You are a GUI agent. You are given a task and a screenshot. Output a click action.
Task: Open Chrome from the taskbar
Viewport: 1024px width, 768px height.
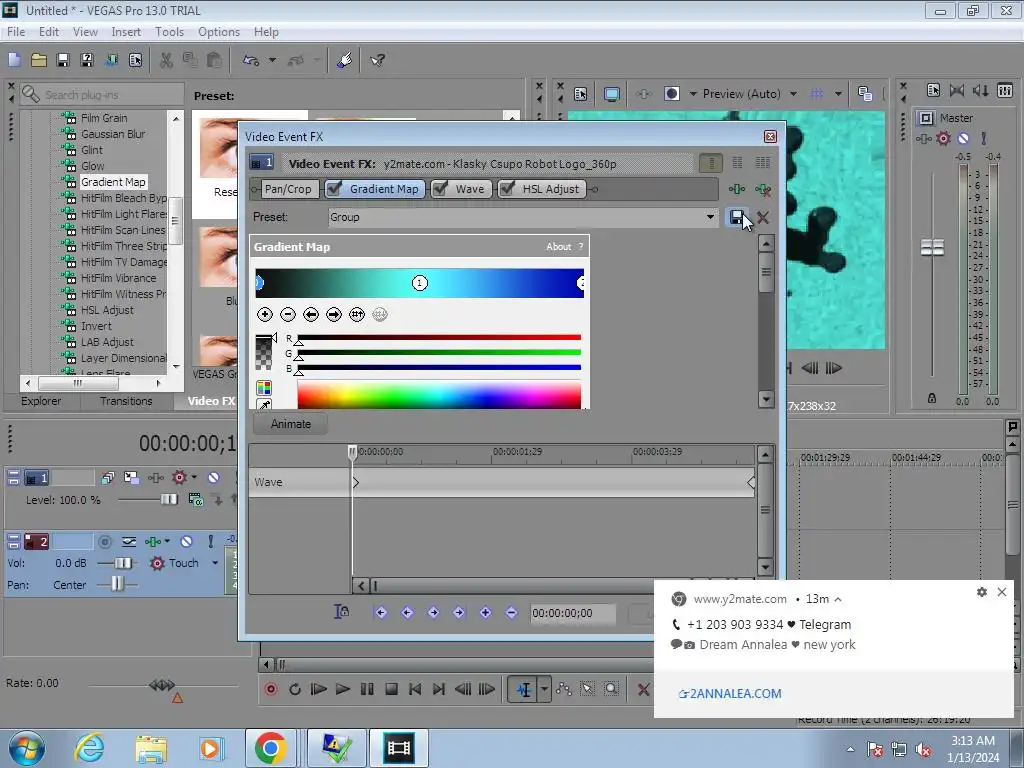click(x=270, y=748)
